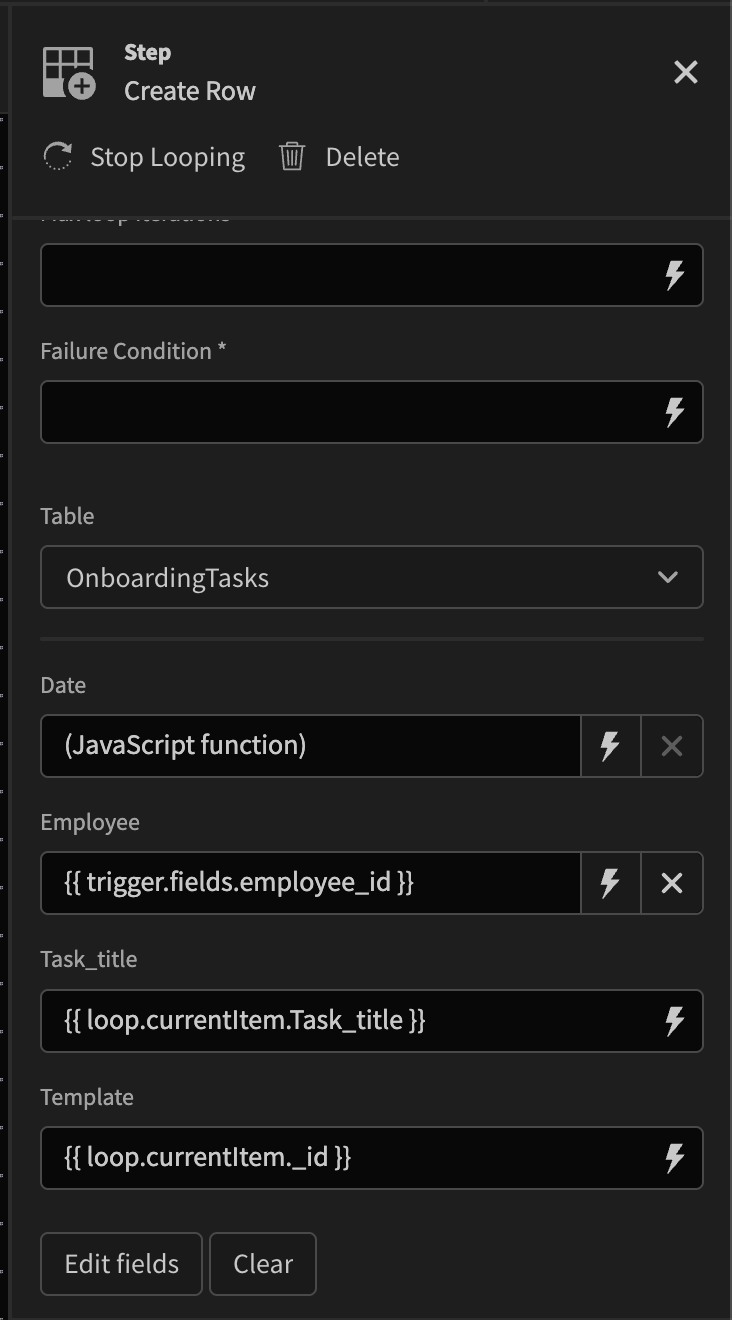Click the Stop Looping circular arrow icon
The image size is (732, 1320).
[x=58, y=157]
